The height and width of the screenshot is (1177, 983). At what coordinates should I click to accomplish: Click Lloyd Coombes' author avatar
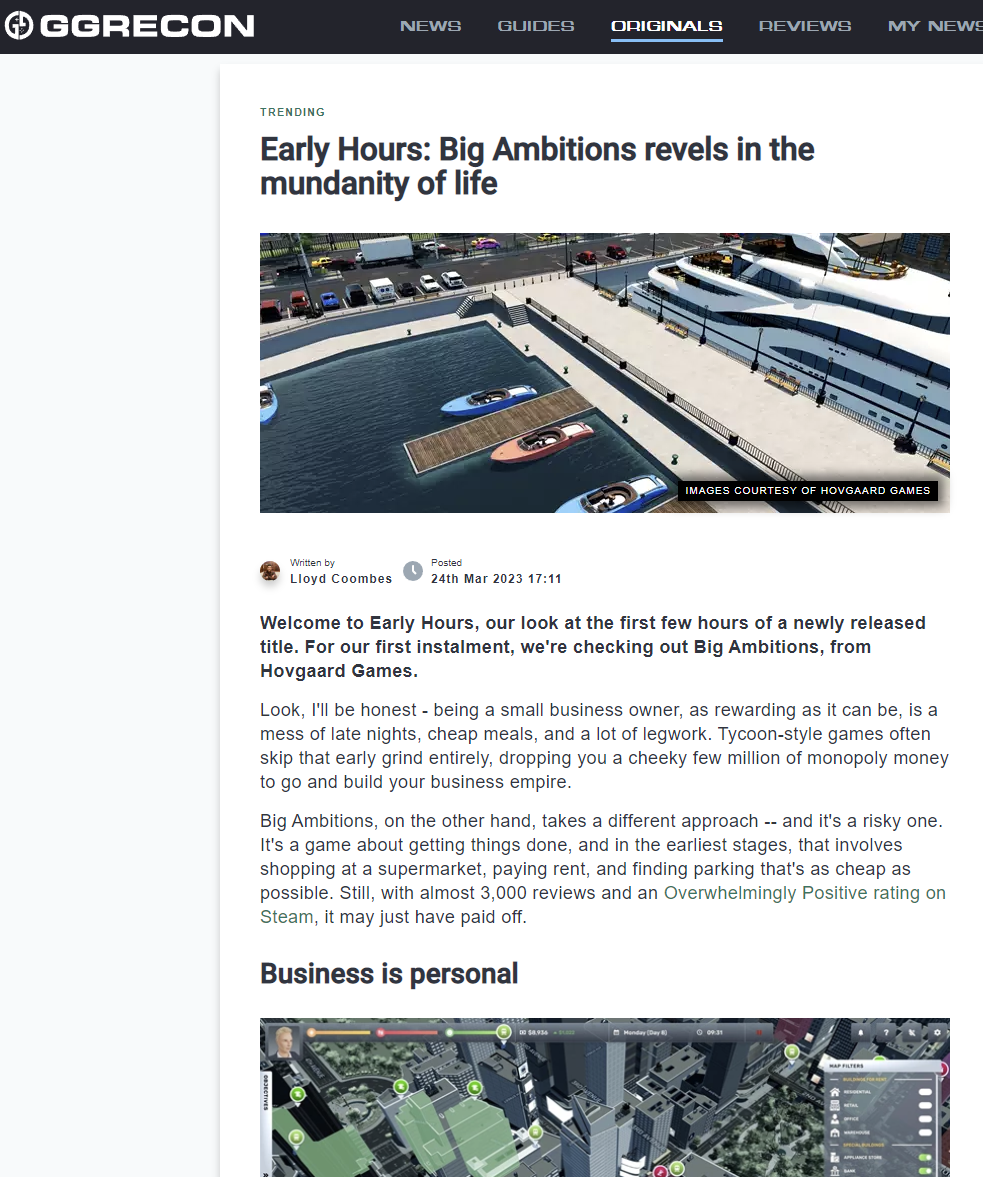coord(270,571)
